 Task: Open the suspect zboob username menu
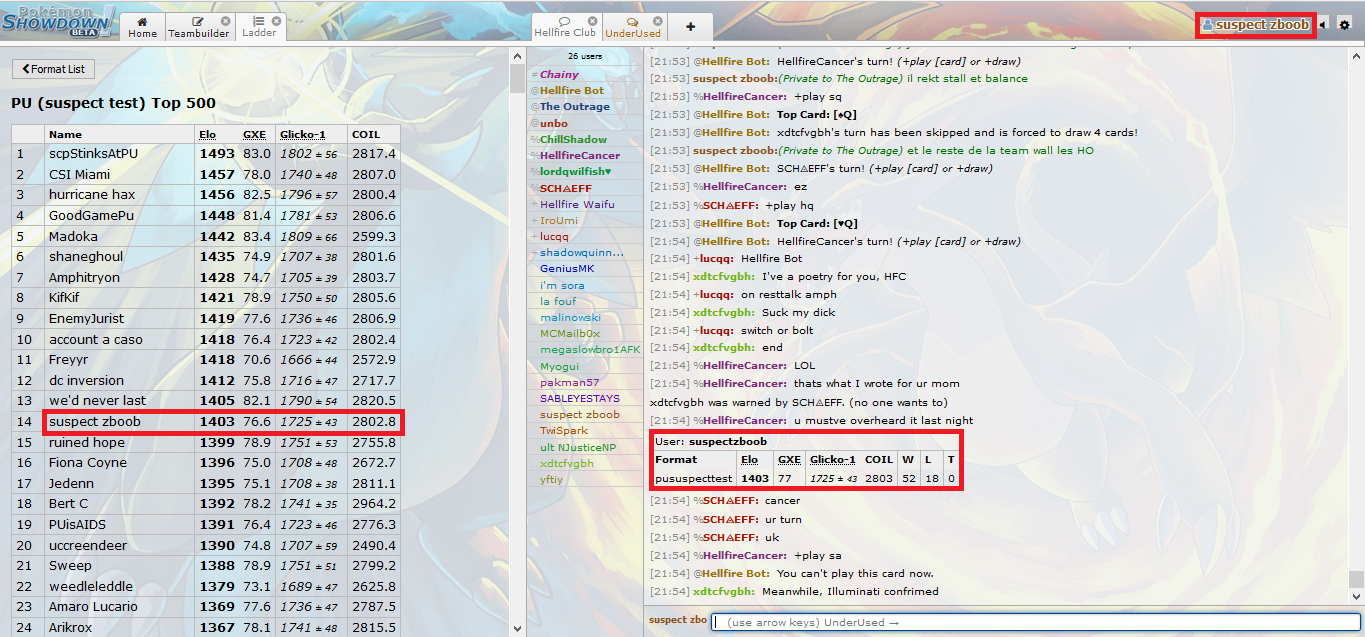pyautogui.click(x=1255, y=25)
